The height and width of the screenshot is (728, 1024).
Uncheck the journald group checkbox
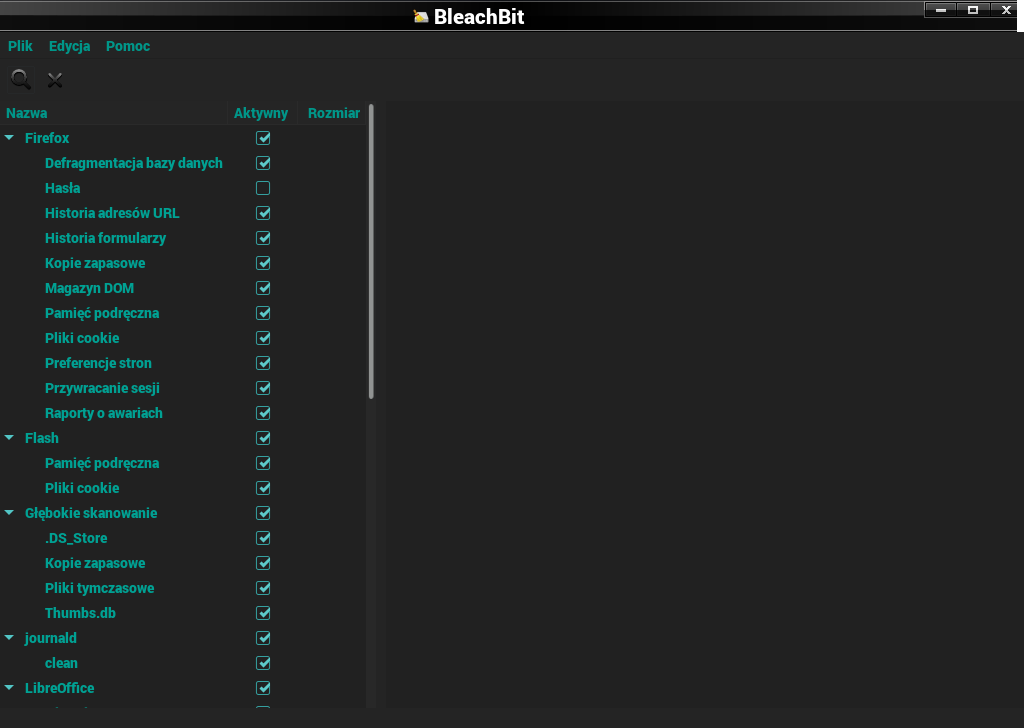[263, 638]
